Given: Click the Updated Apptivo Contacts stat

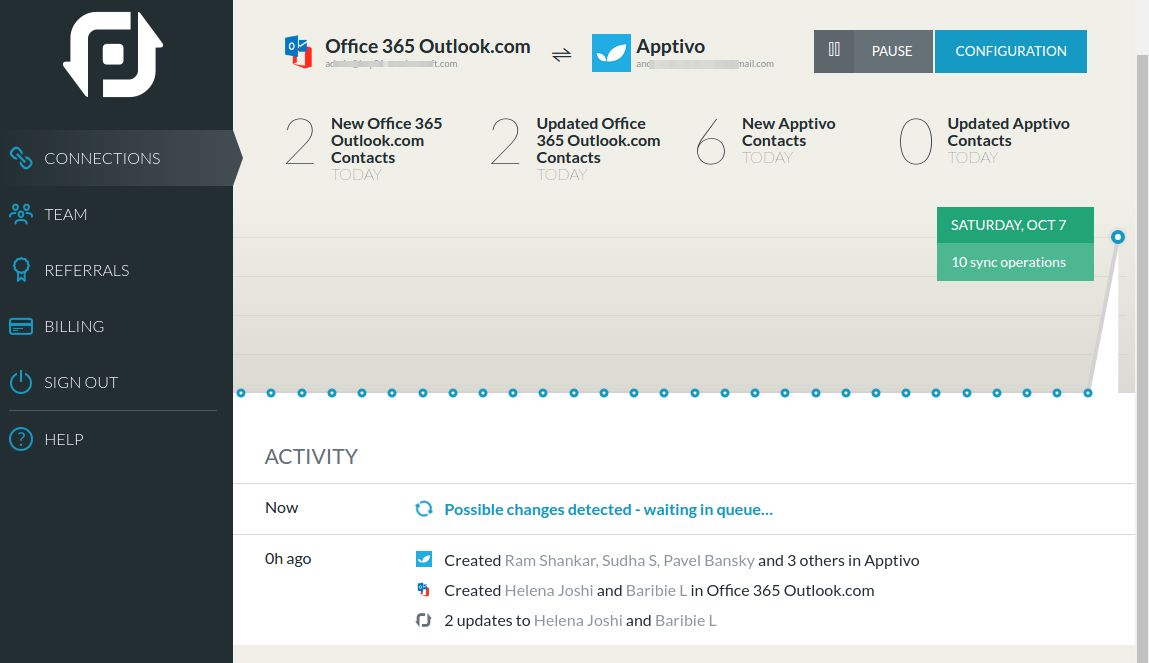Looking at the screenshot, I should (985, 141).
